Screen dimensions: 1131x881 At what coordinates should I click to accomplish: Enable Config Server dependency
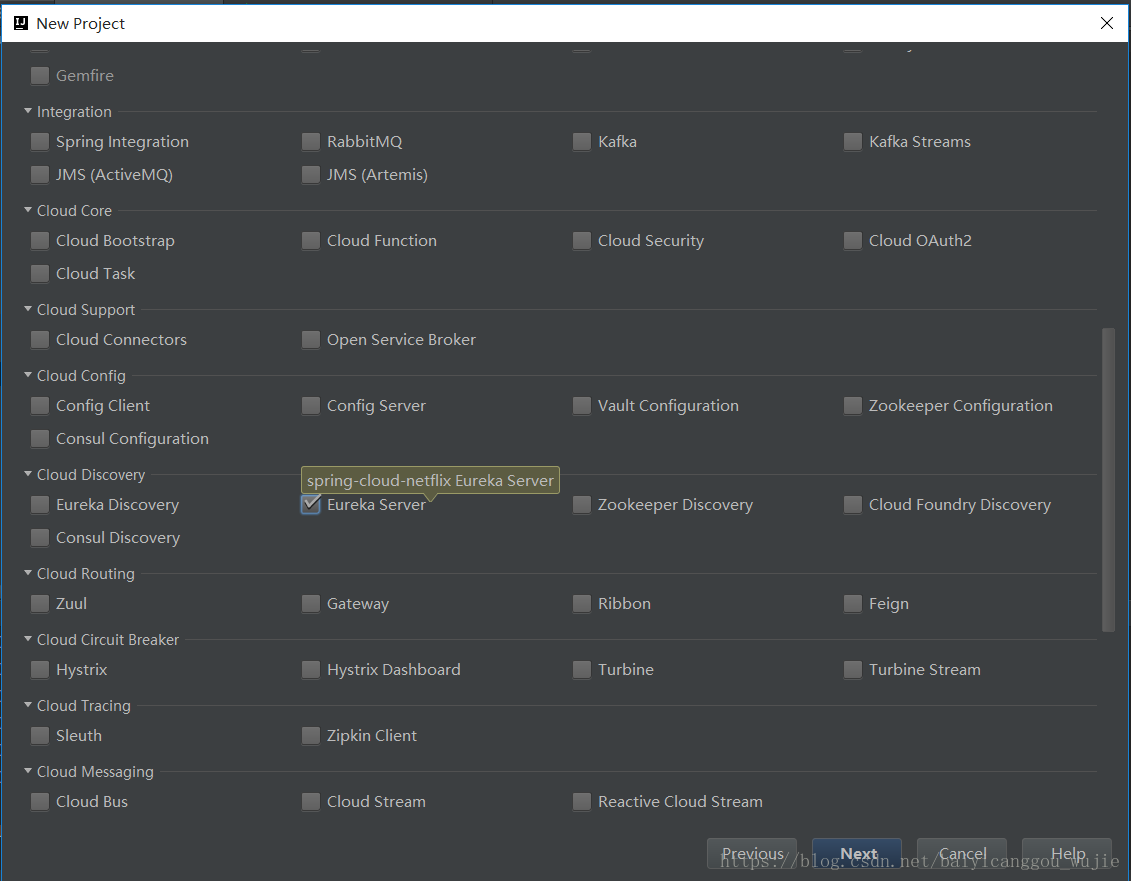(x=311, y=406)
